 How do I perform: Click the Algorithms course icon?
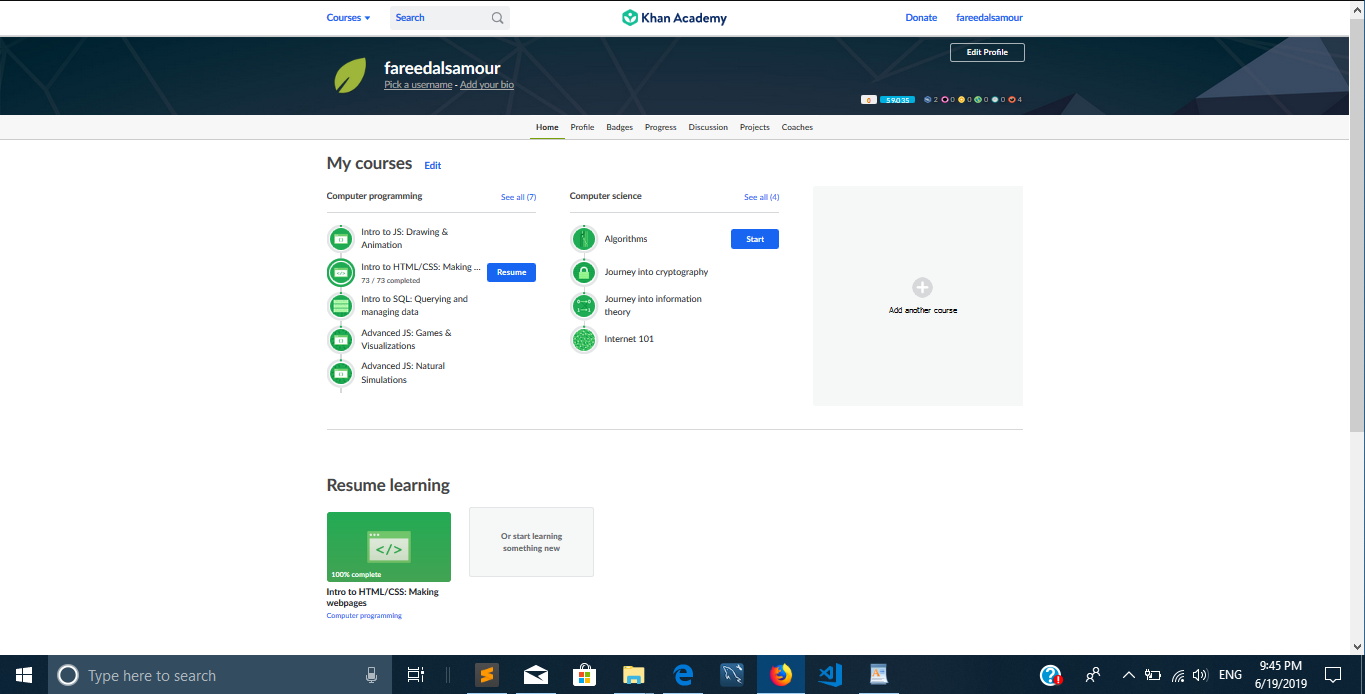(583, 239)
